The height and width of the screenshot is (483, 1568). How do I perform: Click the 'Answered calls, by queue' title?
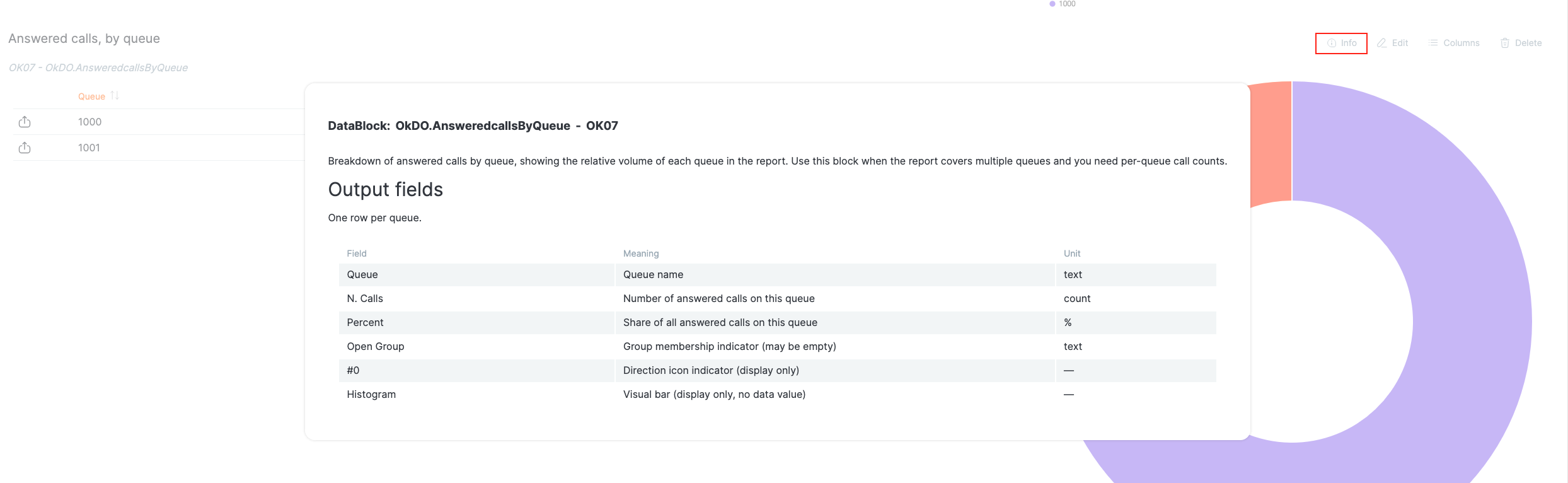click(84, 38)
